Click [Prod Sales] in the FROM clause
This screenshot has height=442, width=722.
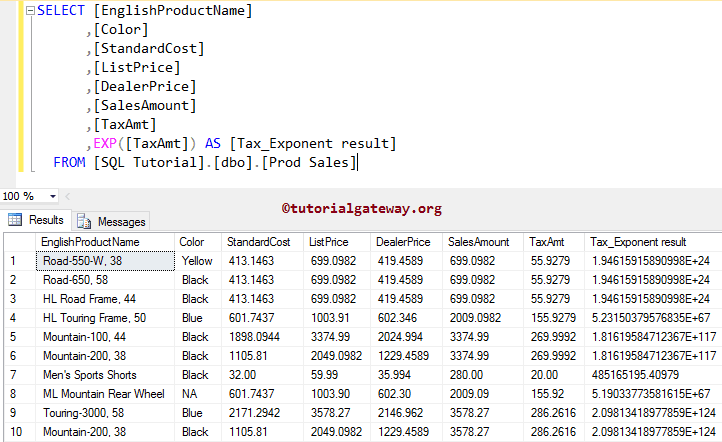coord(309,163)
